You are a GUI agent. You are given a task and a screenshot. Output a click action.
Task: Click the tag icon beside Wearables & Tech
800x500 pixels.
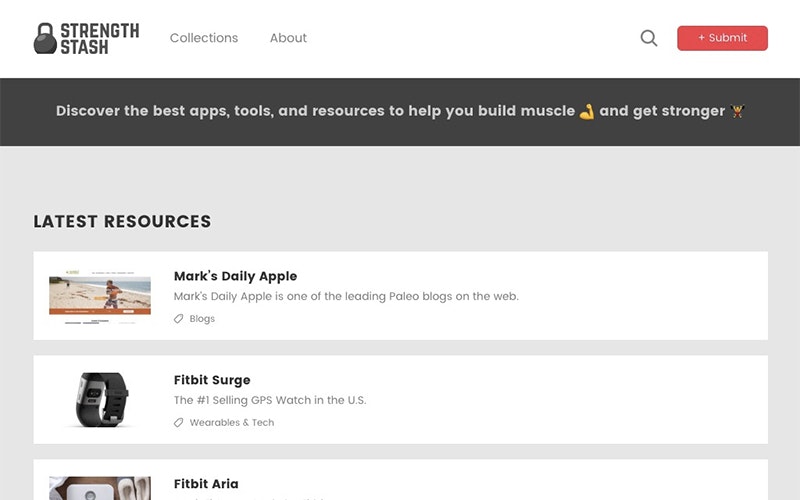pos(179,423)
